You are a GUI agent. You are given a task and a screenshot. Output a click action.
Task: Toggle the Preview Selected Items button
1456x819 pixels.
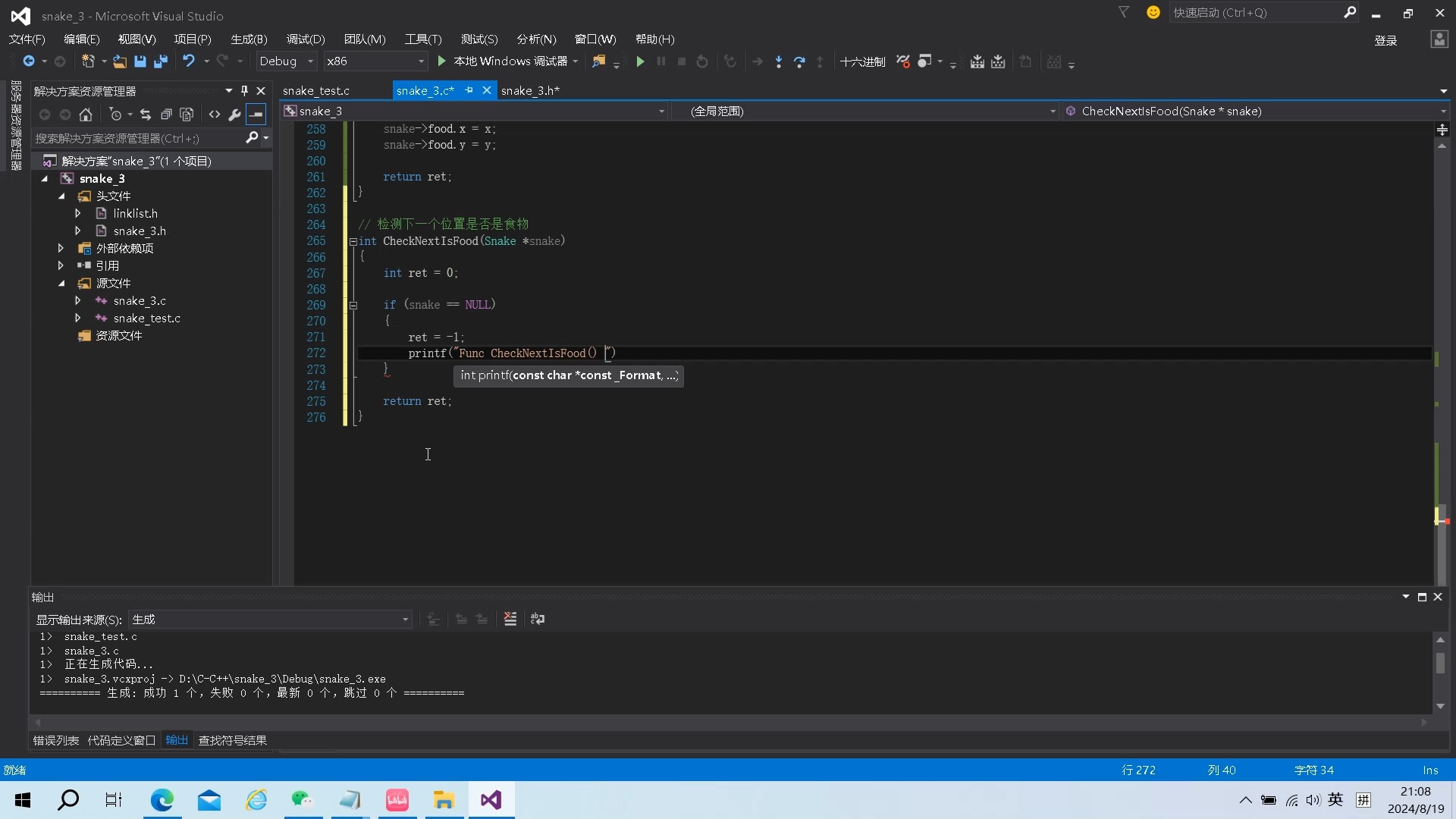(x=256, y=115)
